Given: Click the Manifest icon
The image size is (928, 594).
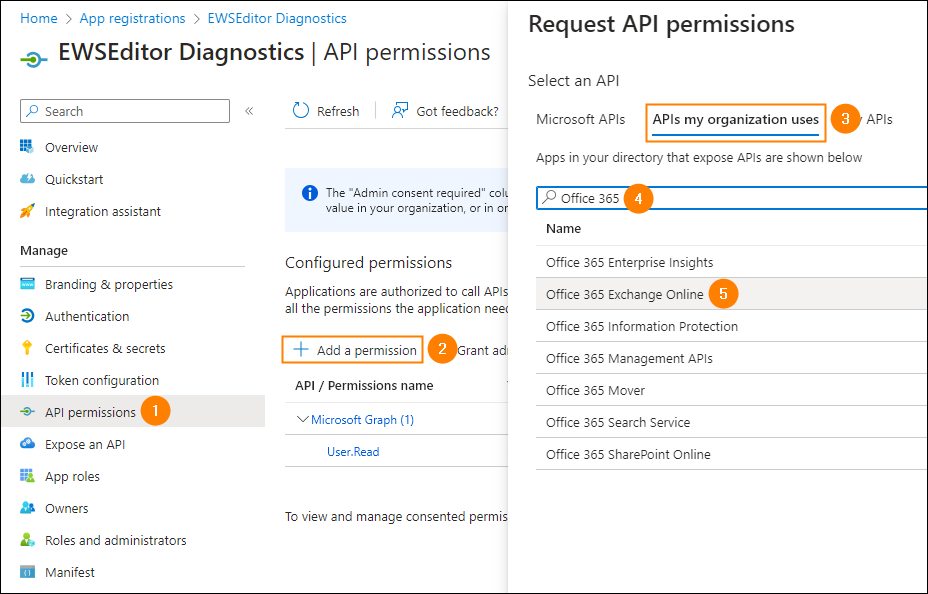Looking at the screenshot, I should [x=27, y=572].
